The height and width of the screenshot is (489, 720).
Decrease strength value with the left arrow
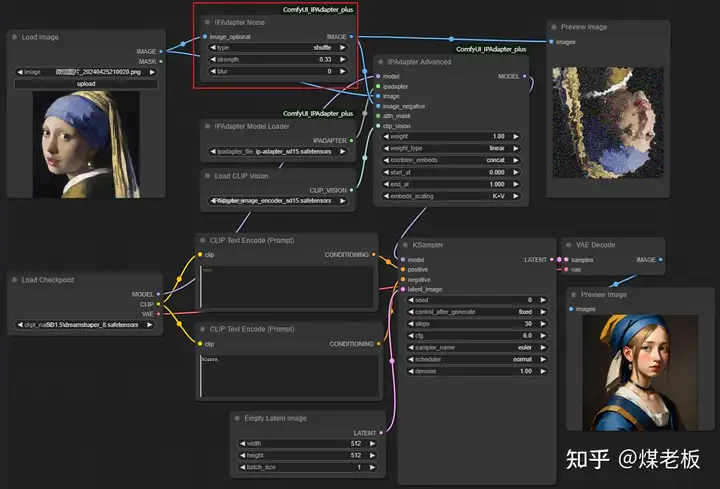pos(213,59)
